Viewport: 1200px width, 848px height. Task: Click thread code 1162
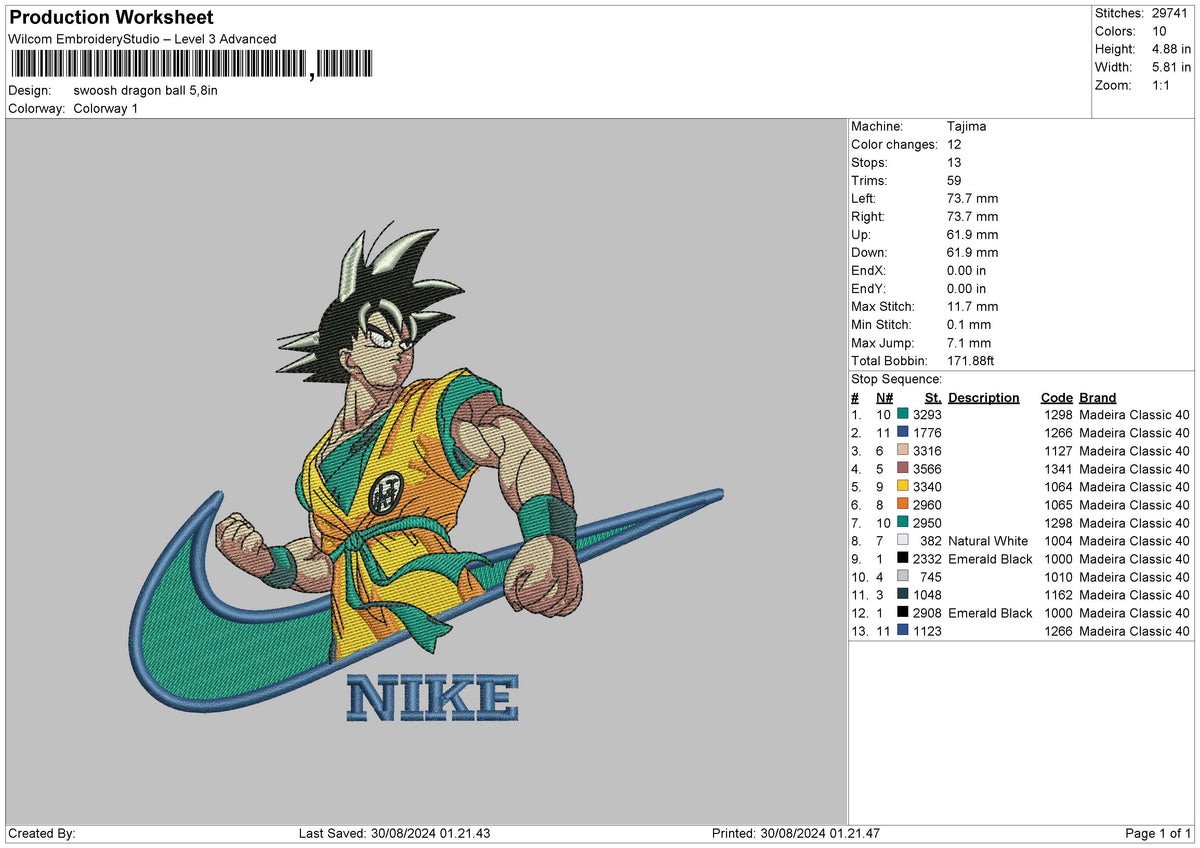(1058, 595)
